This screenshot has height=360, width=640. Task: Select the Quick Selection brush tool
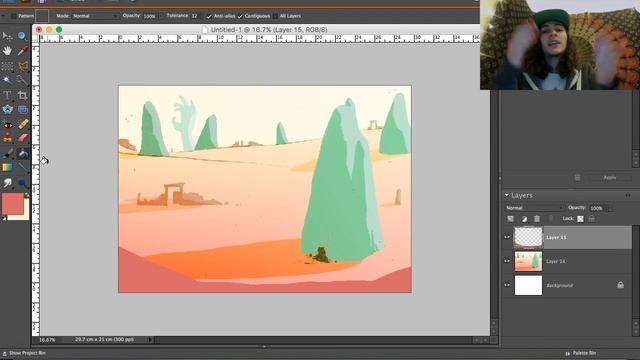[x=22, y=80]
